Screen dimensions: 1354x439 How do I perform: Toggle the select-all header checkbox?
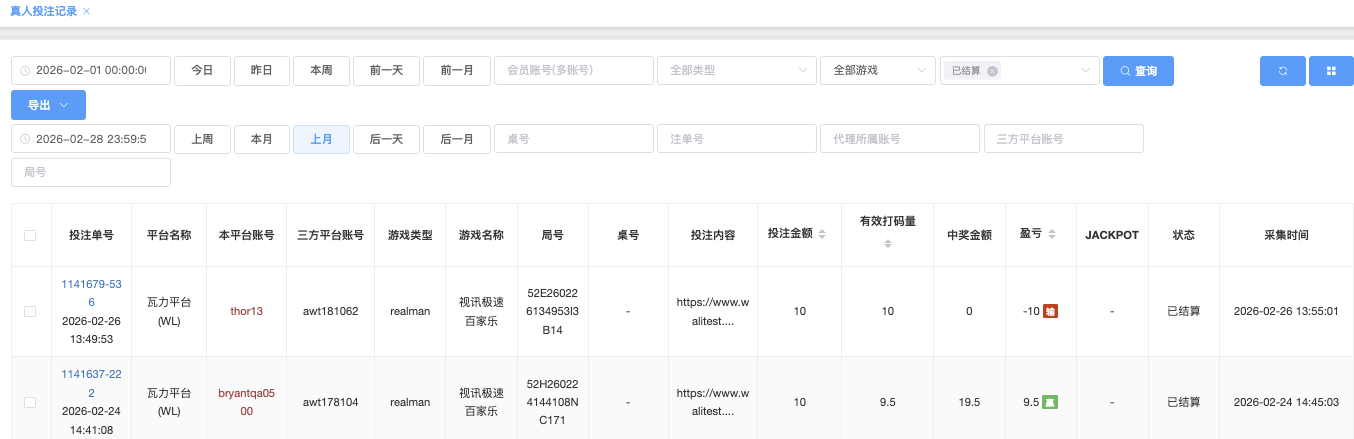click(x=30, y=235)
